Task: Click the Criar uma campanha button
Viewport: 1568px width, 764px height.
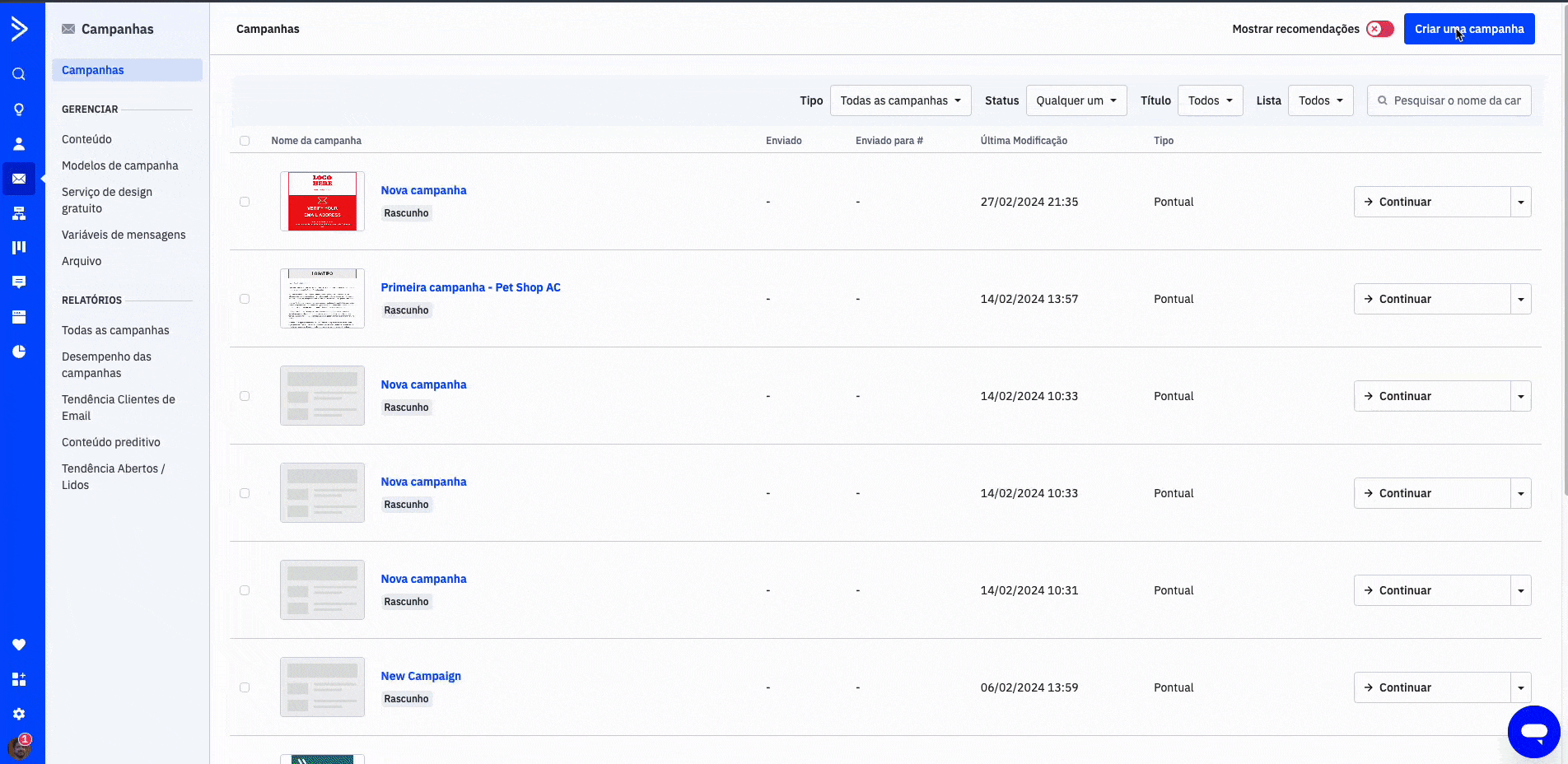Action: (x=1468, y=29)
